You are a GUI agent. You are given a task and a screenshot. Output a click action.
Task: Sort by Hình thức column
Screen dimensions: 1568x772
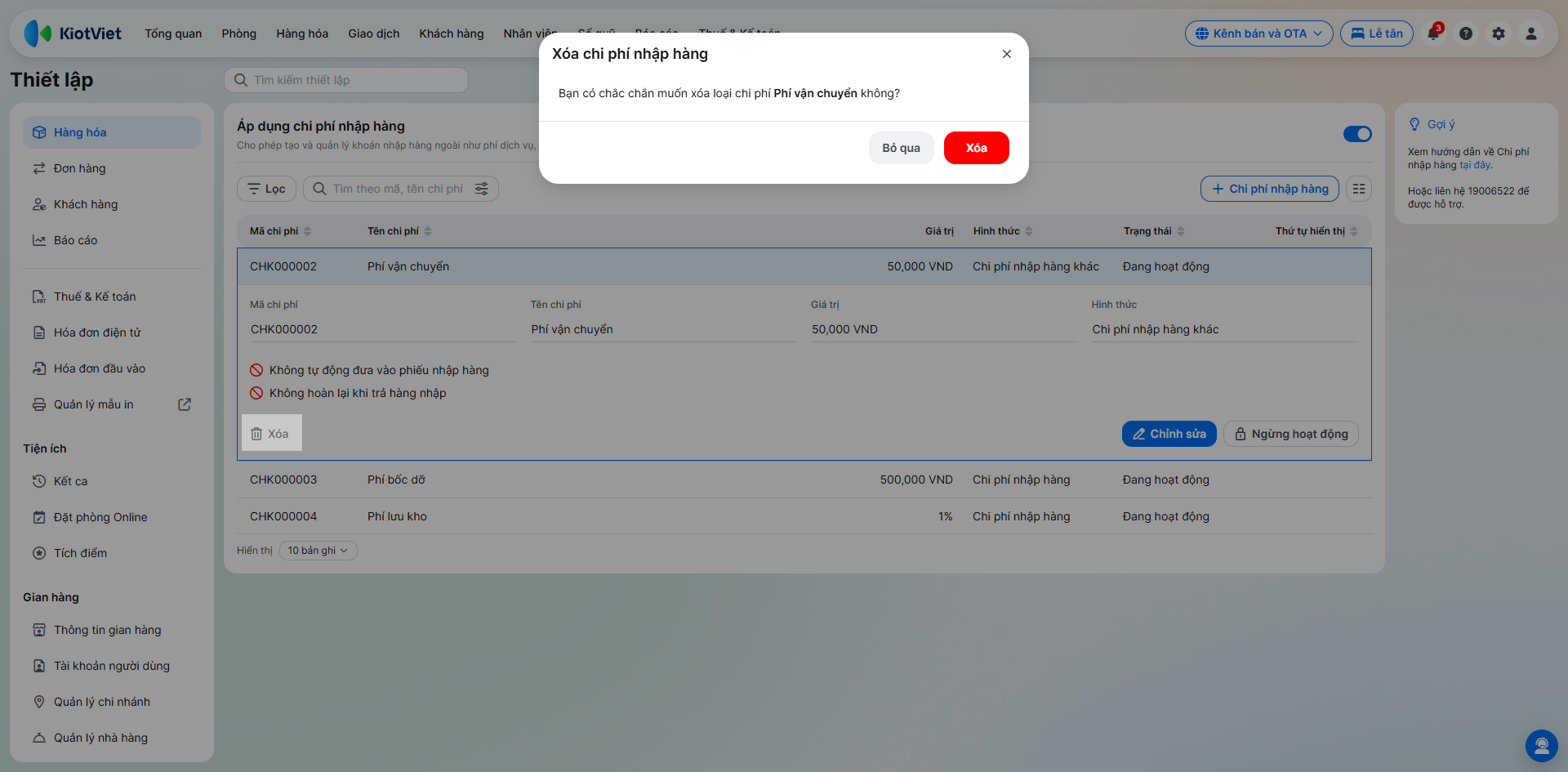[x=1003, y=231]
